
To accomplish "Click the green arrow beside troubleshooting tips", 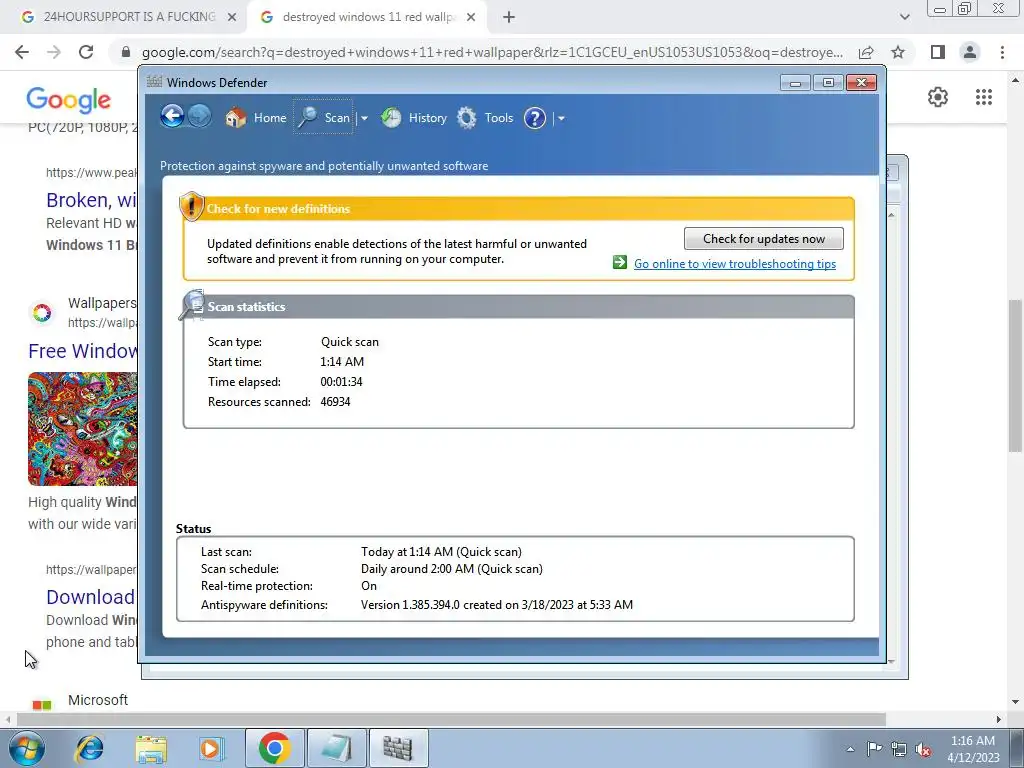I will tap(620, 263).
